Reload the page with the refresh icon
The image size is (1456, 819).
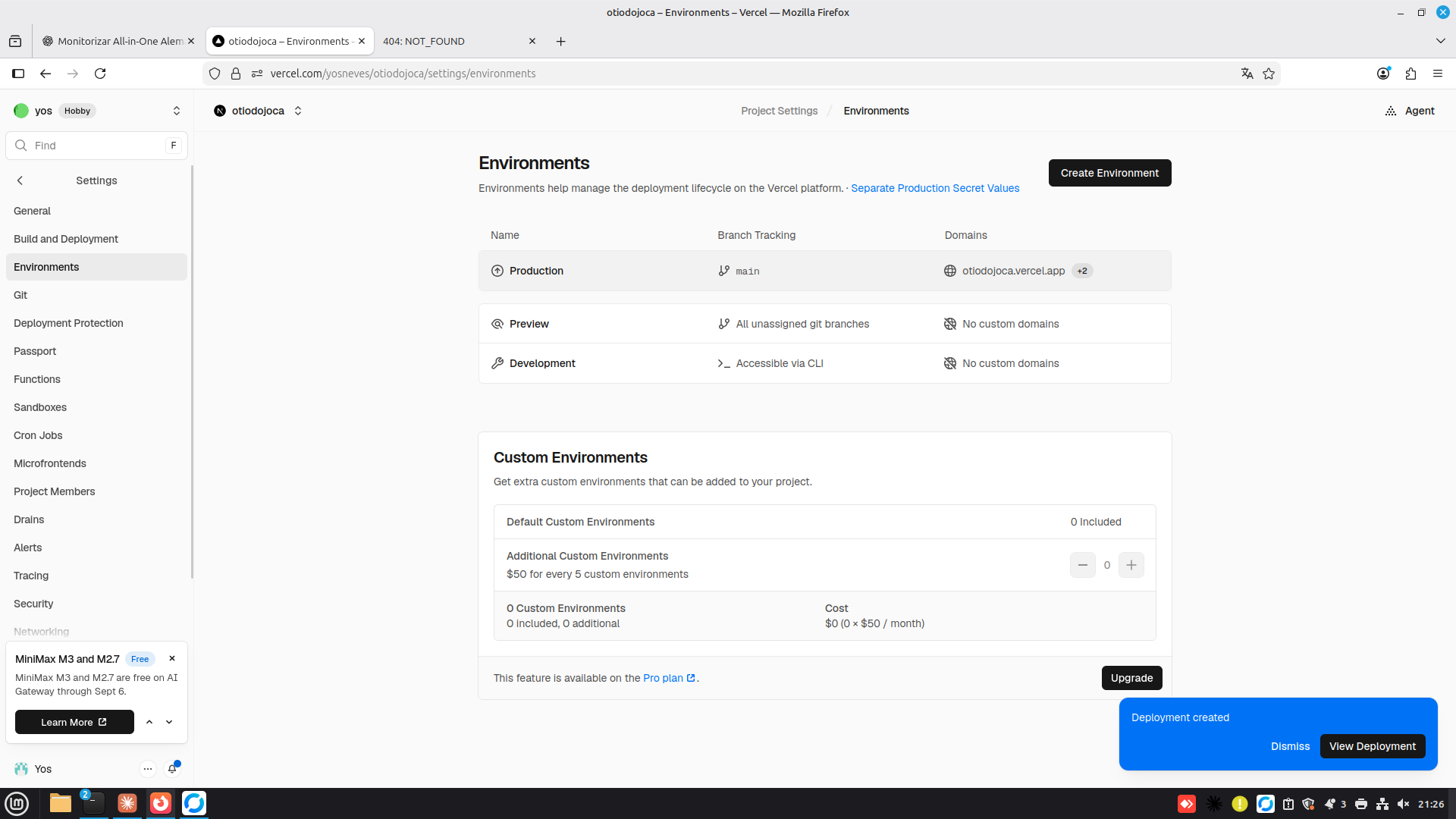tap(100, 74)
